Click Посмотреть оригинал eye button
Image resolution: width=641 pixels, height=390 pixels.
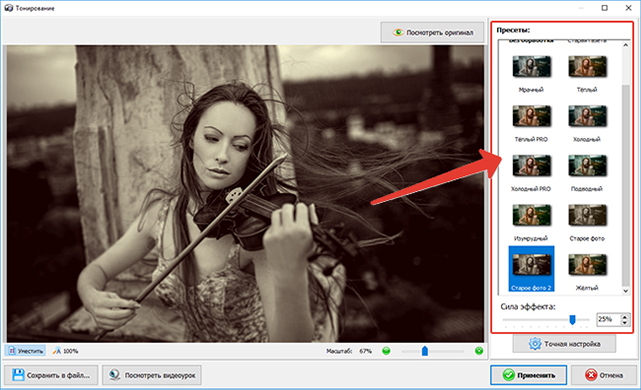click(433, 32)
